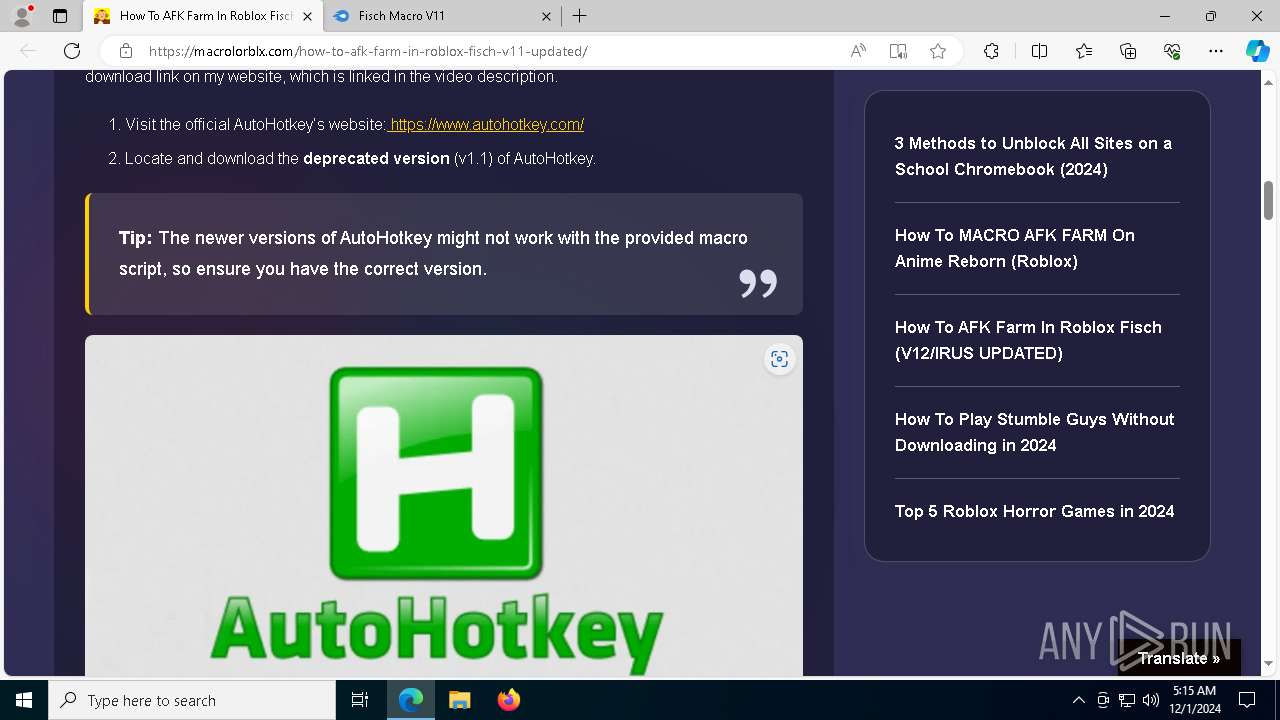Click the AutoHotkey logo image
Screen dimensions: 1280x720
tap(444, 505)
